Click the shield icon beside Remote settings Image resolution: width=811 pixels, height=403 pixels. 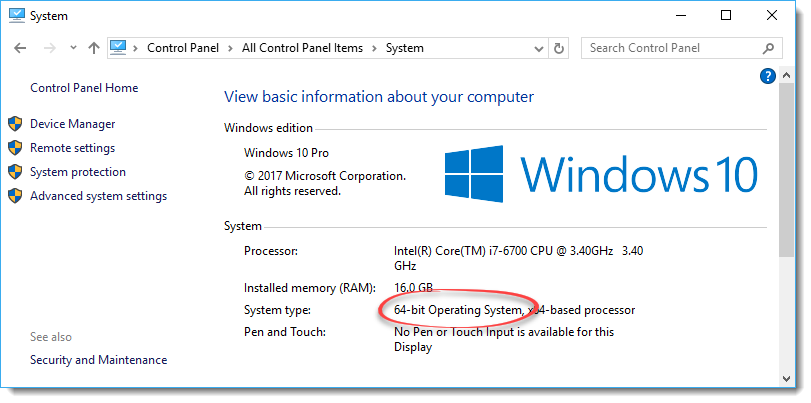click(16, 148)
